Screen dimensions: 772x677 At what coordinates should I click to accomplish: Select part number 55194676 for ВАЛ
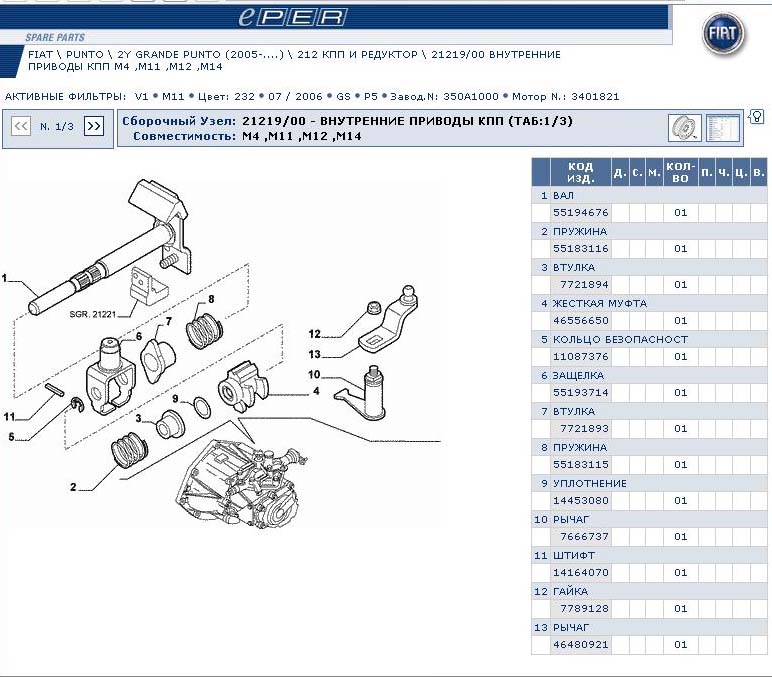[x=580, y=213]
